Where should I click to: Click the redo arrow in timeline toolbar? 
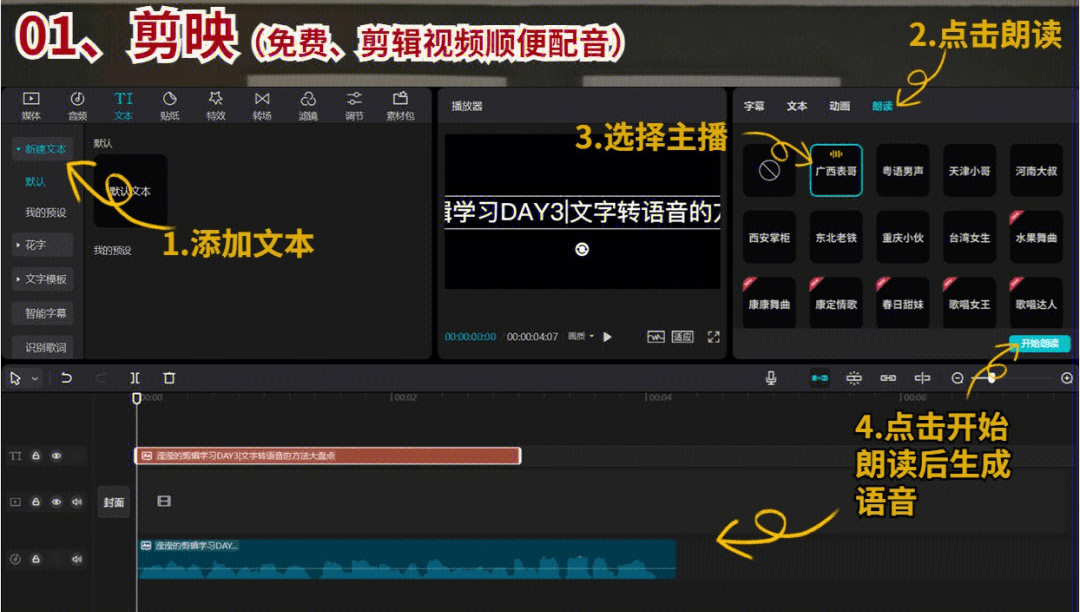point(101,377)
